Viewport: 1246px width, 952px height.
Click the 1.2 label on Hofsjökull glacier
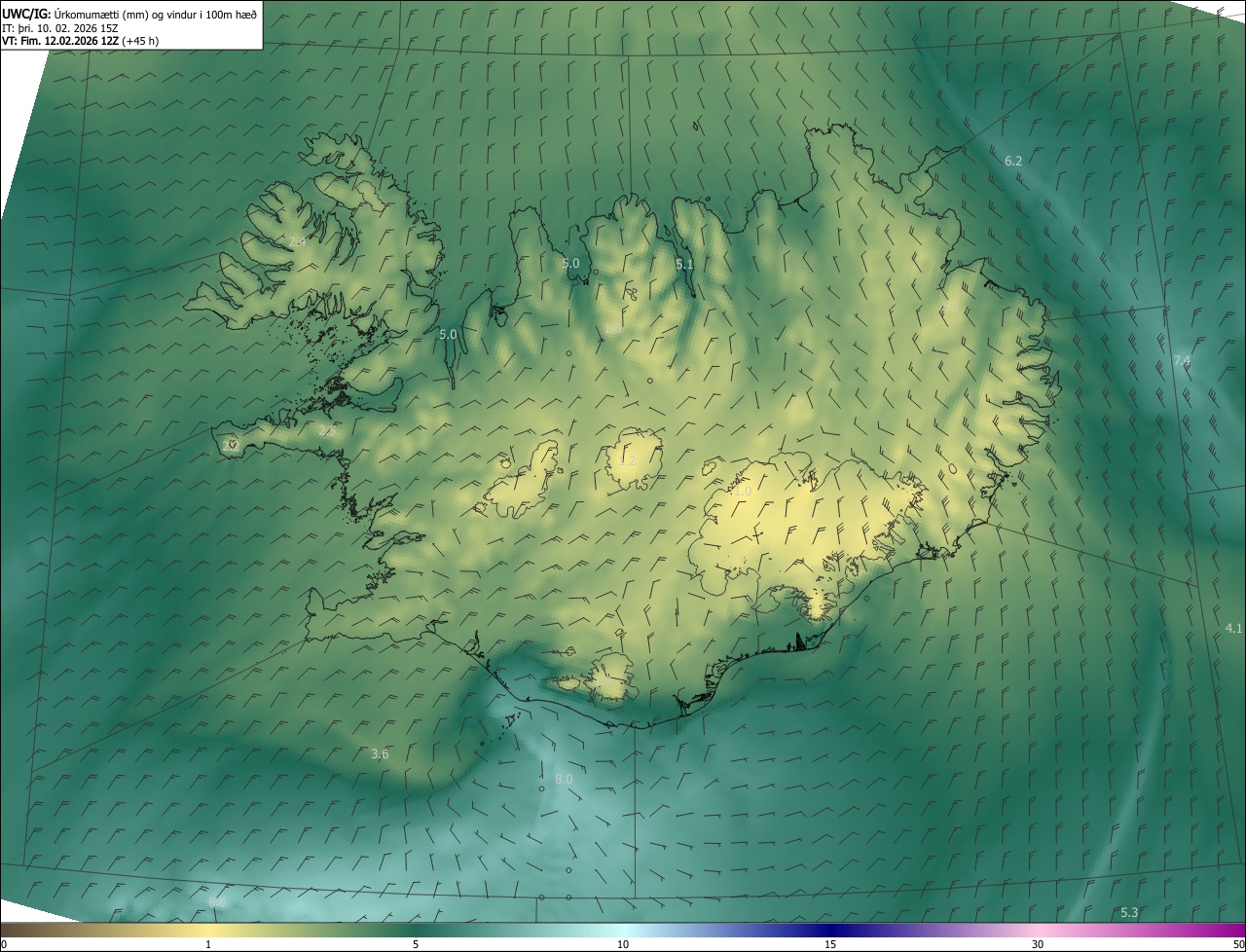pos(628,460)
